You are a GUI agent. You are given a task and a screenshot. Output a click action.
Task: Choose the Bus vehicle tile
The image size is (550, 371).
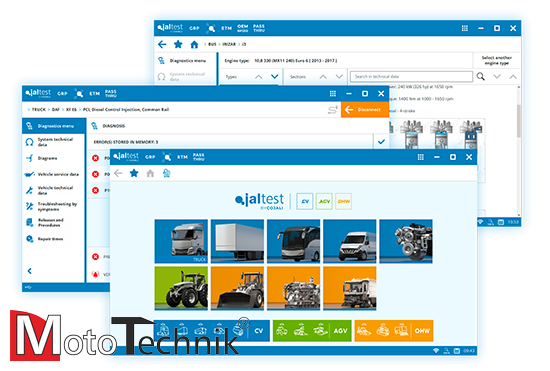[x=294, y=241]
